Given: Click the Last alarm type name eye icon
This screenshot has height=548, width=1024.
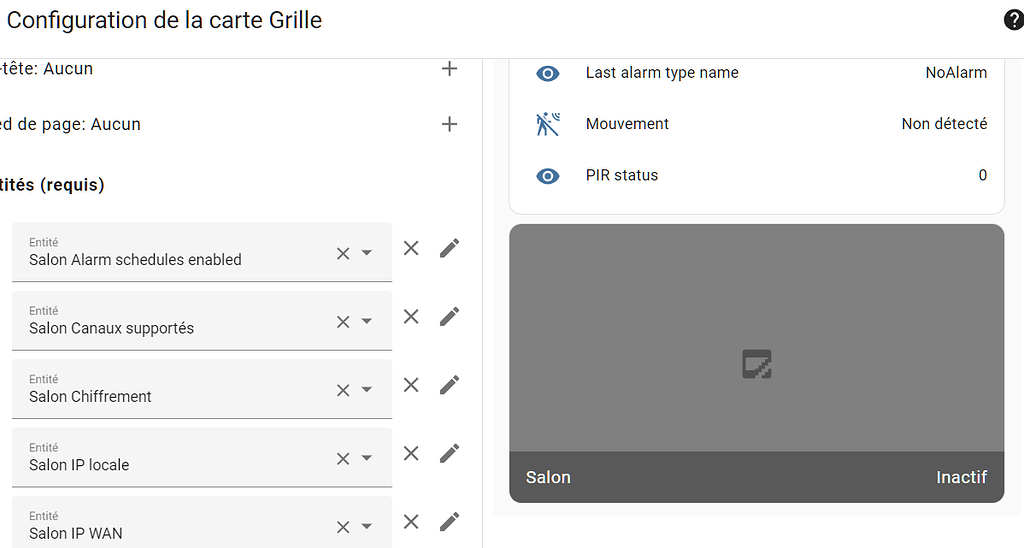Looking at the screenshot, I should [x=547, y=73].
